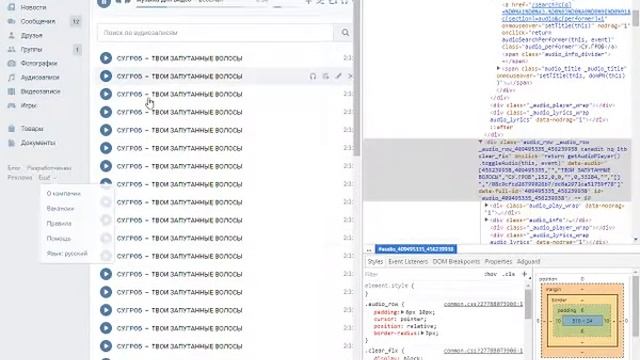Toggle the .cls class editor
This screenshot has width=640, height=360.
click(x=509, y=274)
